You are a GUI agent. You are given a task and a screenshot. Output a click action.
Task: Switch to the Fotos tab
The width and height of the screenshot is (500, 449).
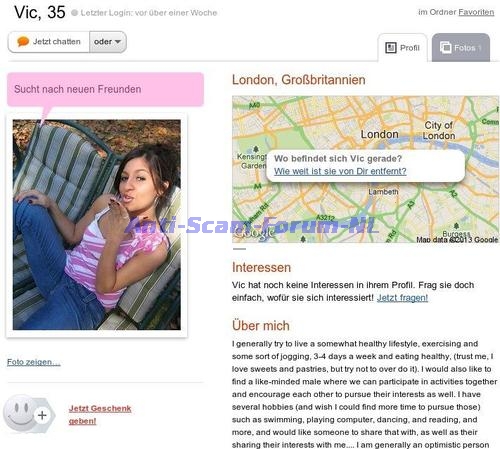coord(461,48)
